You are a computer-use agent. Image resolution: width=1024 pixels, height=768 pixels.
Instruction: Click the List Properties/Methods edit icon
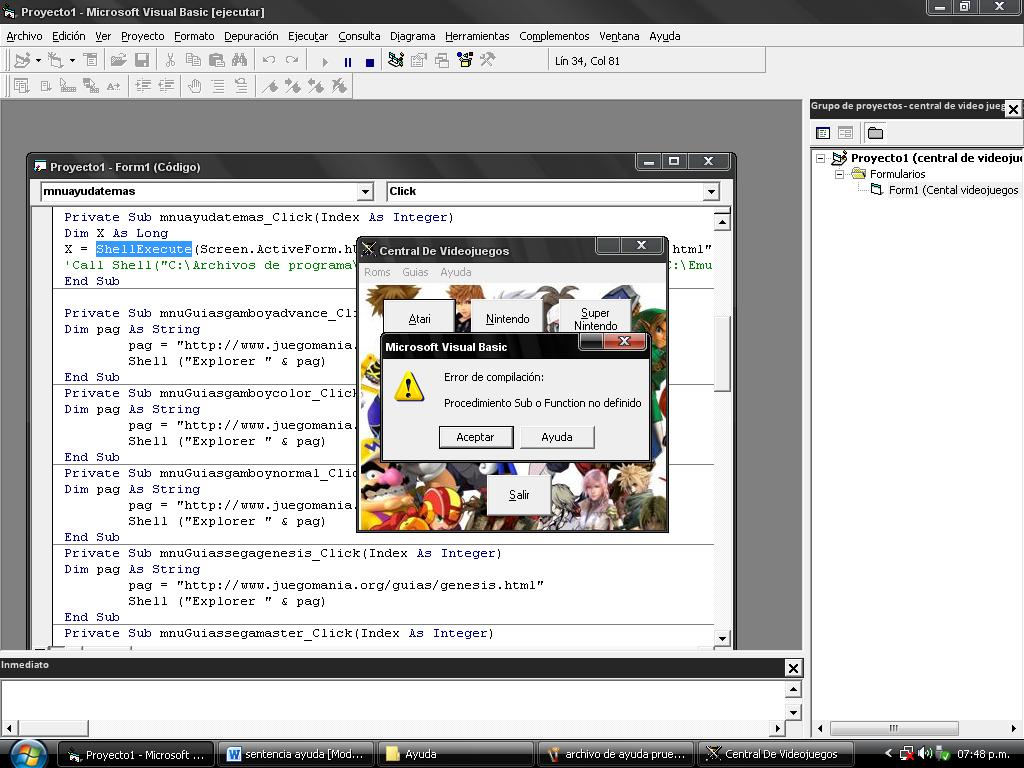coord(22,86)
